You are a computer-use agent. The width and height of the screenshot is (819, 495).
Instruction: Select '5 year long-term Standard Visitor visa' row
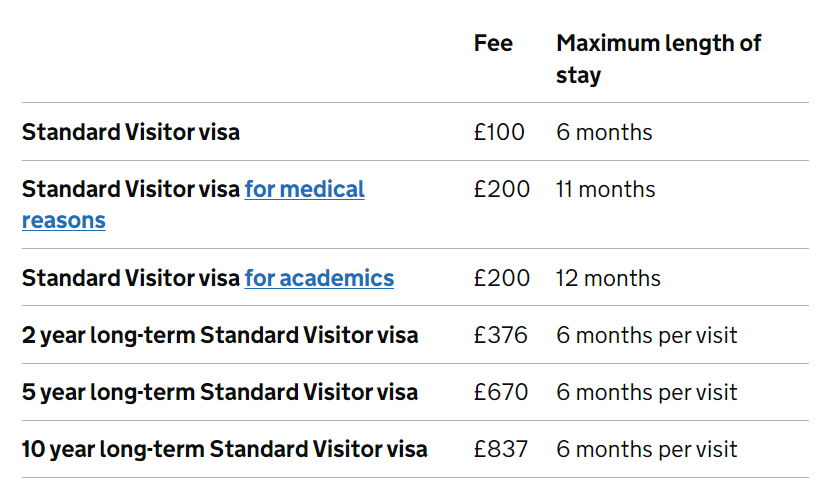[415, 392]
